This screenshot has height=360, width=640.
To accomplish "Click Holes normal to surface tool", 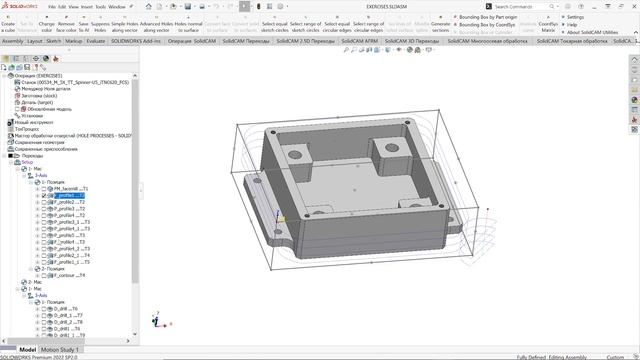I will coord(189,25).
